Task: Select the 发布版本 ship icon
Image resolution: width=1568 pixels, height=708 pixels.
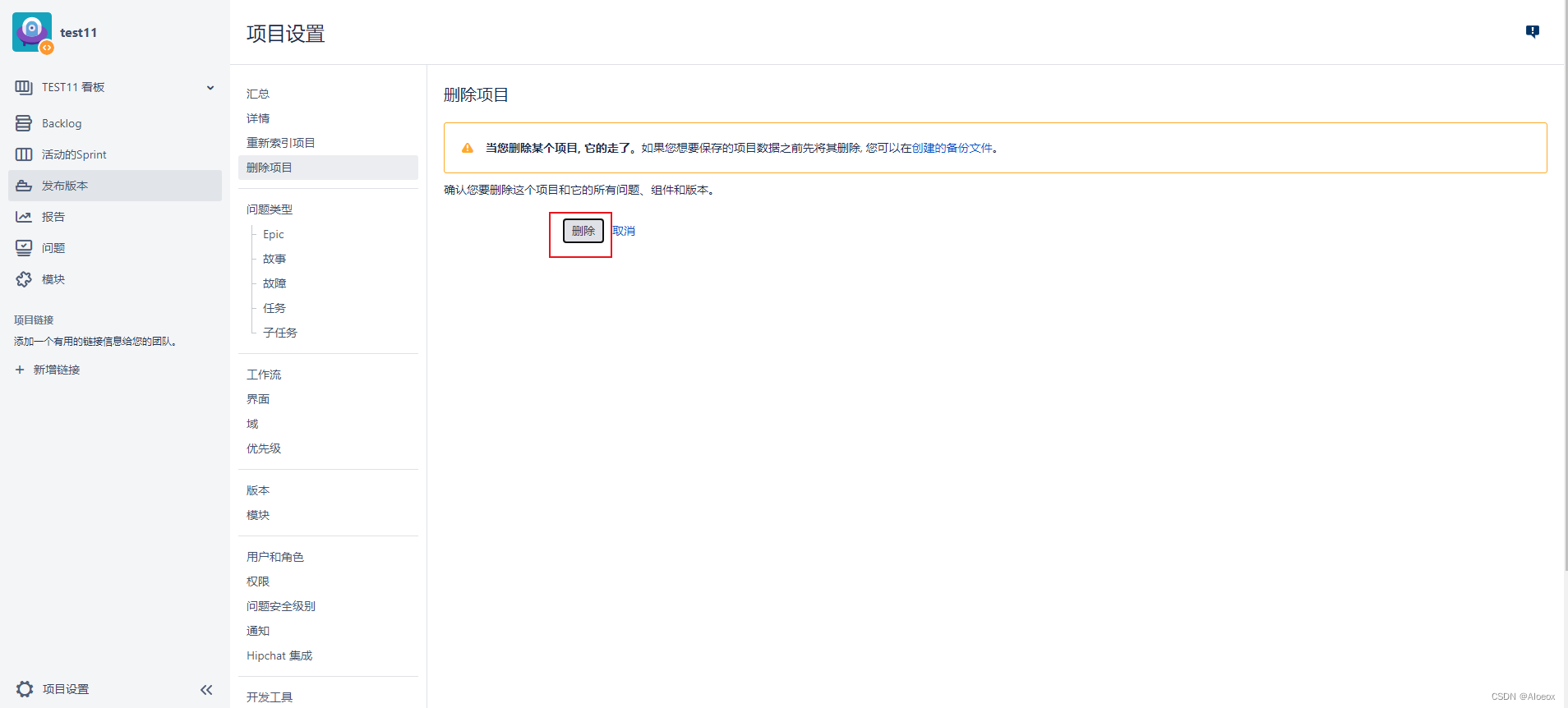Action: click(24, 186)
